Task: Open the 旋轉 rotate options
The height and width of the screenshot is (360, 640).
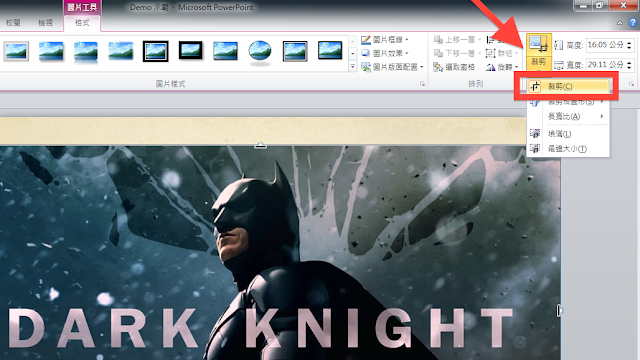Action: coord(502,67)
